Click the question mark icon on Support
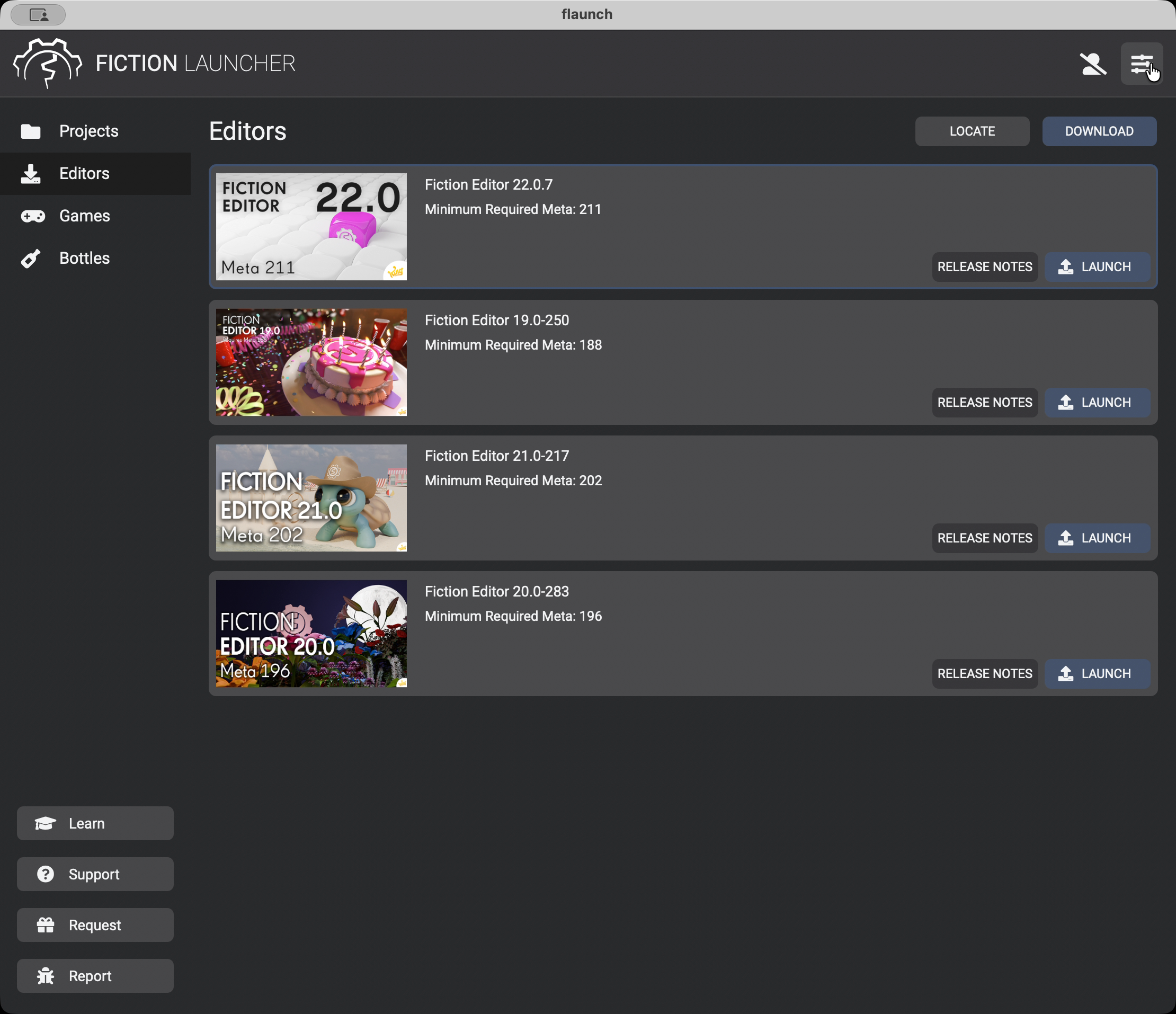Viewport: 1176px width, 1014px height. tap(46, 874)
